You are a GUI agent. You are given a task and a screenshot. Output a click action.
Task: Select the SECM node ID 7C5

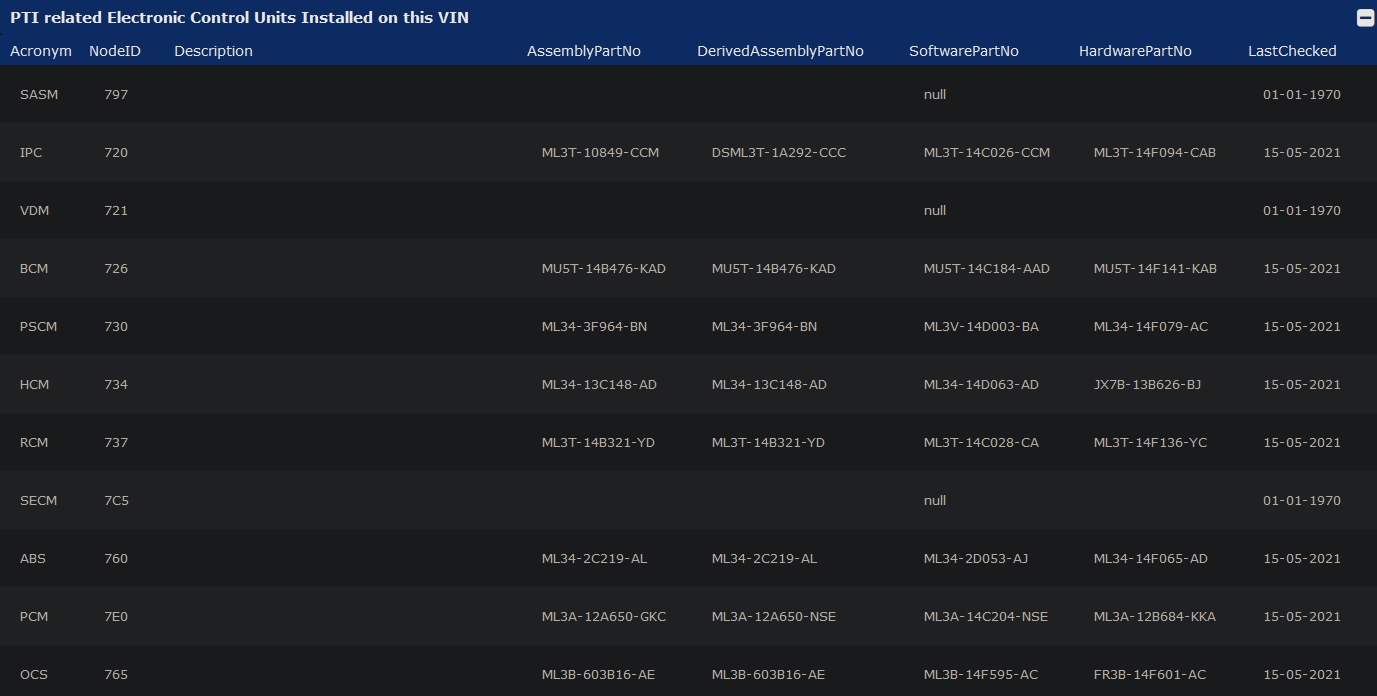click(x=116, y=501)
